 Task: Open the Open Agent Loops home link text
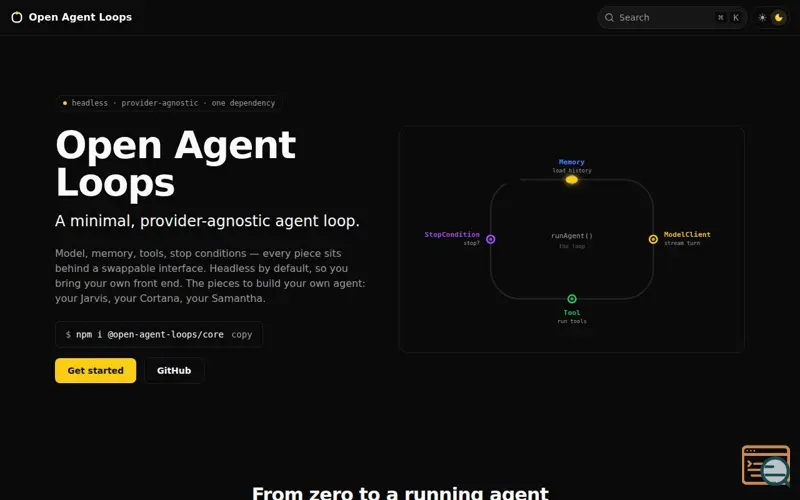[80, 17]
